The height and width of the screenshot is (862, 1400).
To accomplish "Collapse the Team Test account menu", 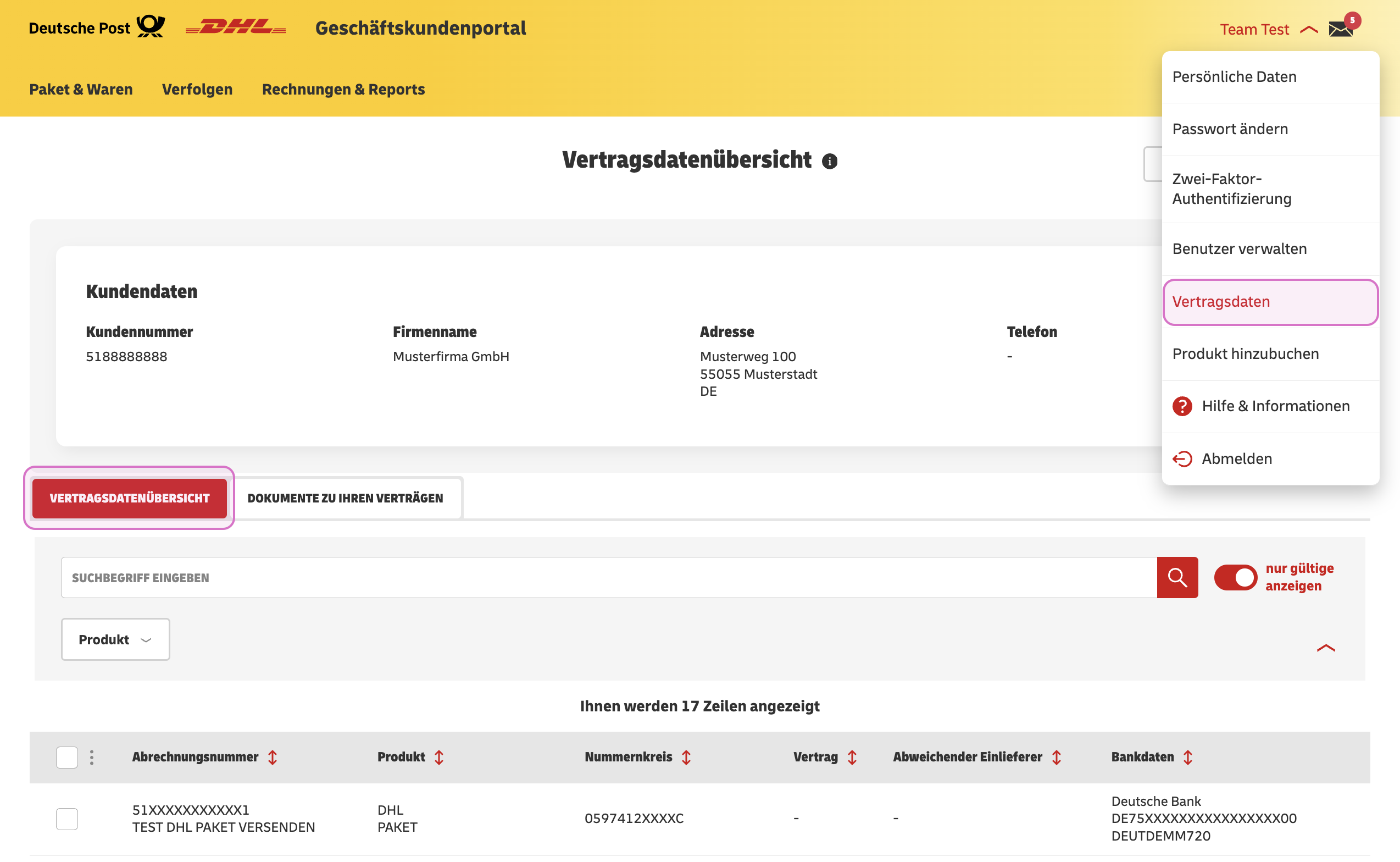I will (x=1309, y=28).
